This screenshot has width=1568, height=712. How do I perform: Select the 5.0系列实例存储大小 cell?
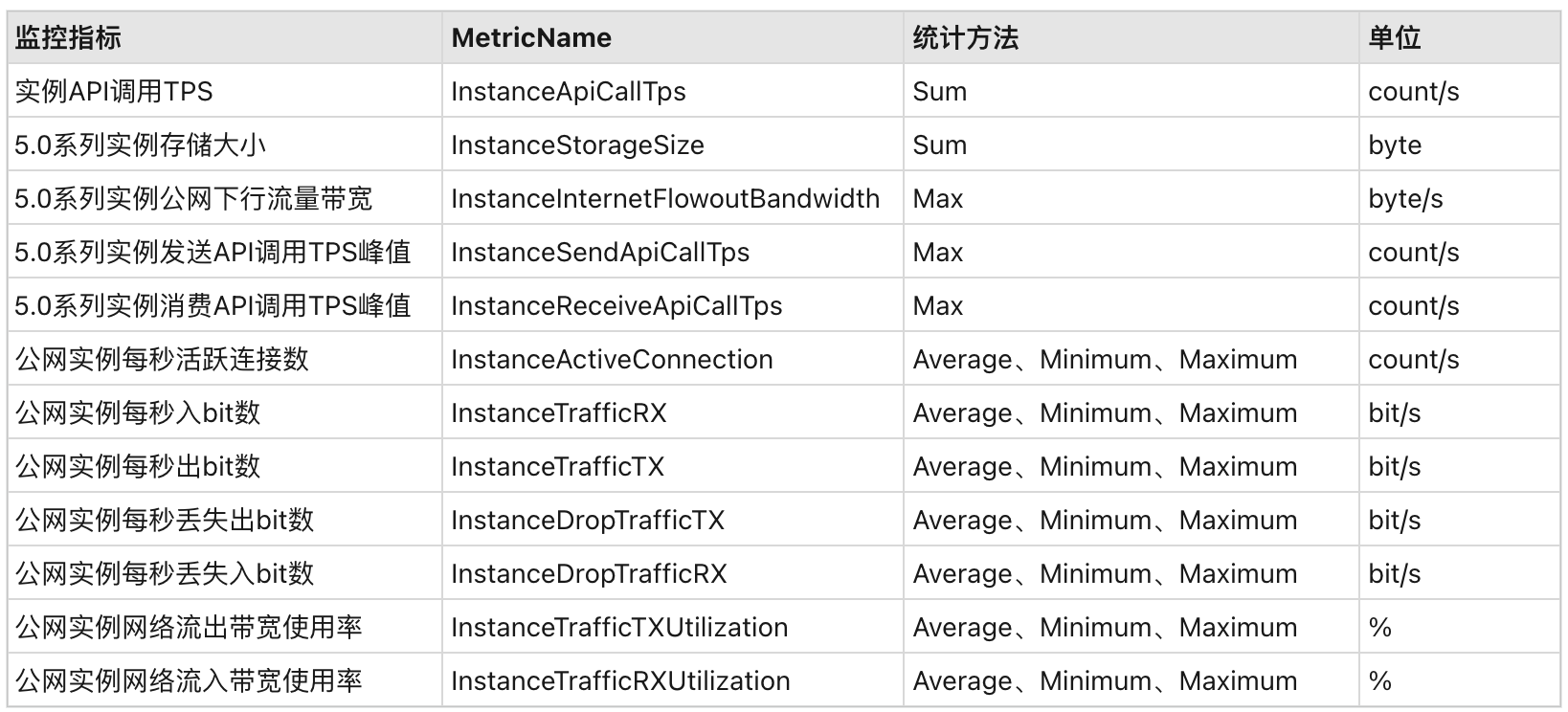(141, 145)
